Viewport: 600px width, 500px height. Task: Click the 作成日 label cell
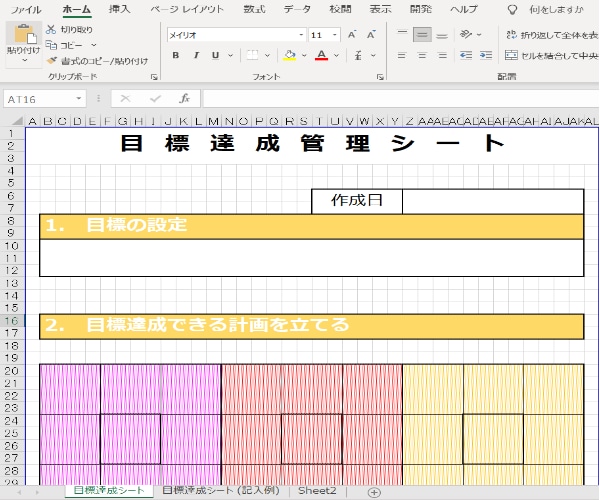point(357,201)
